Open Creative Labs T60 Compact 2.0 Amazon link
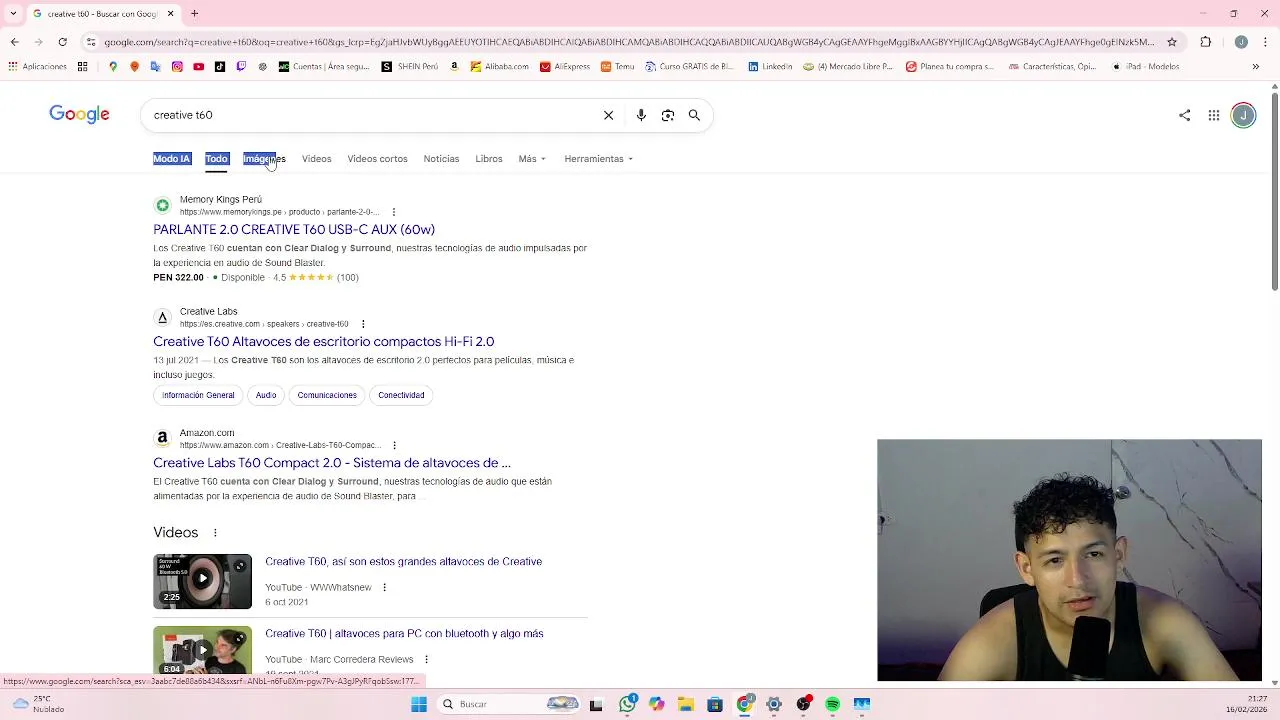Viewport: 1280px width, 720px height. [x=332, y=463]
